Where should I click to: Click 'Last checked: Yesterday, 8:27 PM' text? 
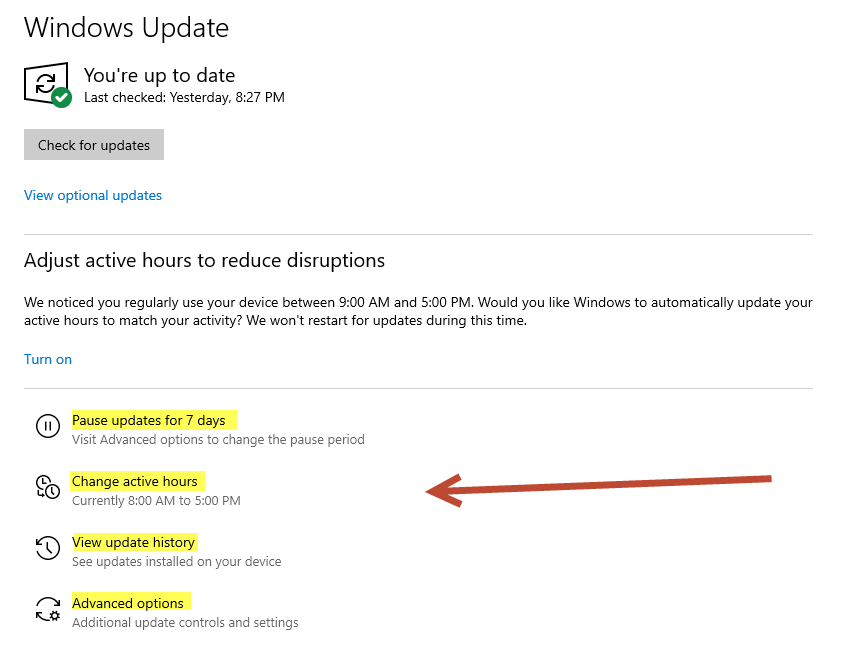tap(184, 97)
